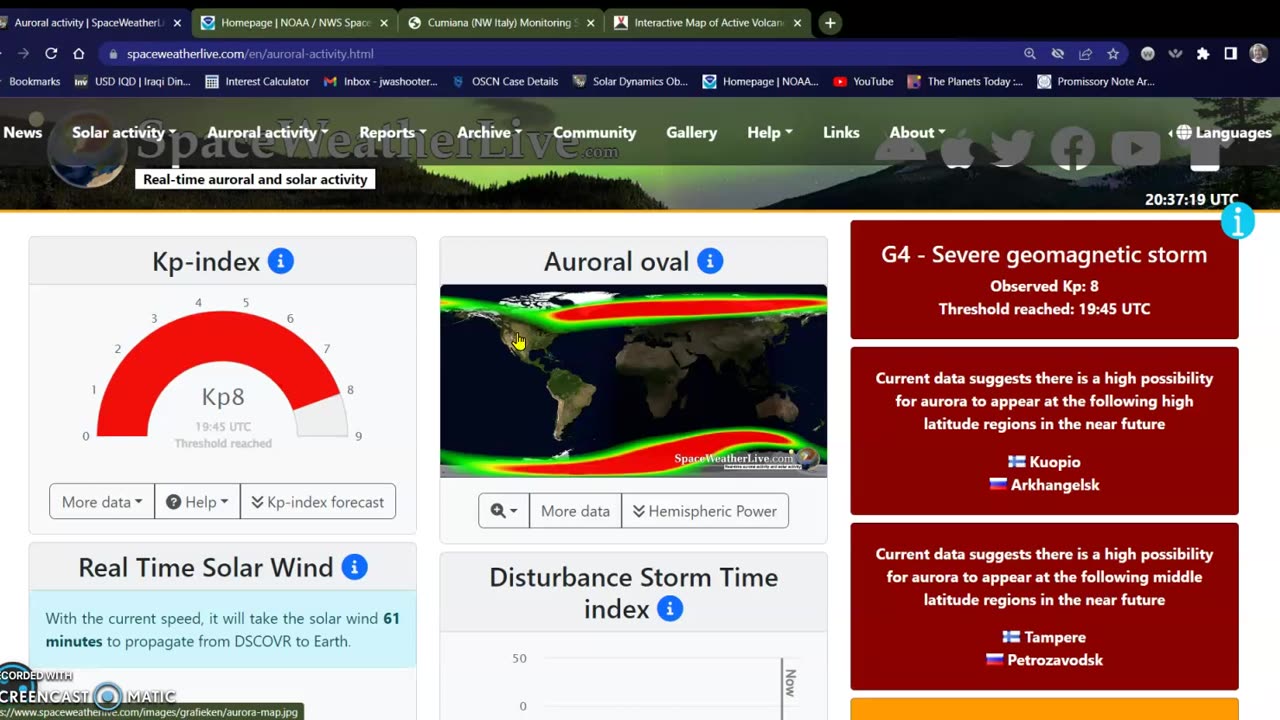The height and width of the screenshot is (720, 1280).
Task: Click Auroral oval More data button
Action: point(575,511)
